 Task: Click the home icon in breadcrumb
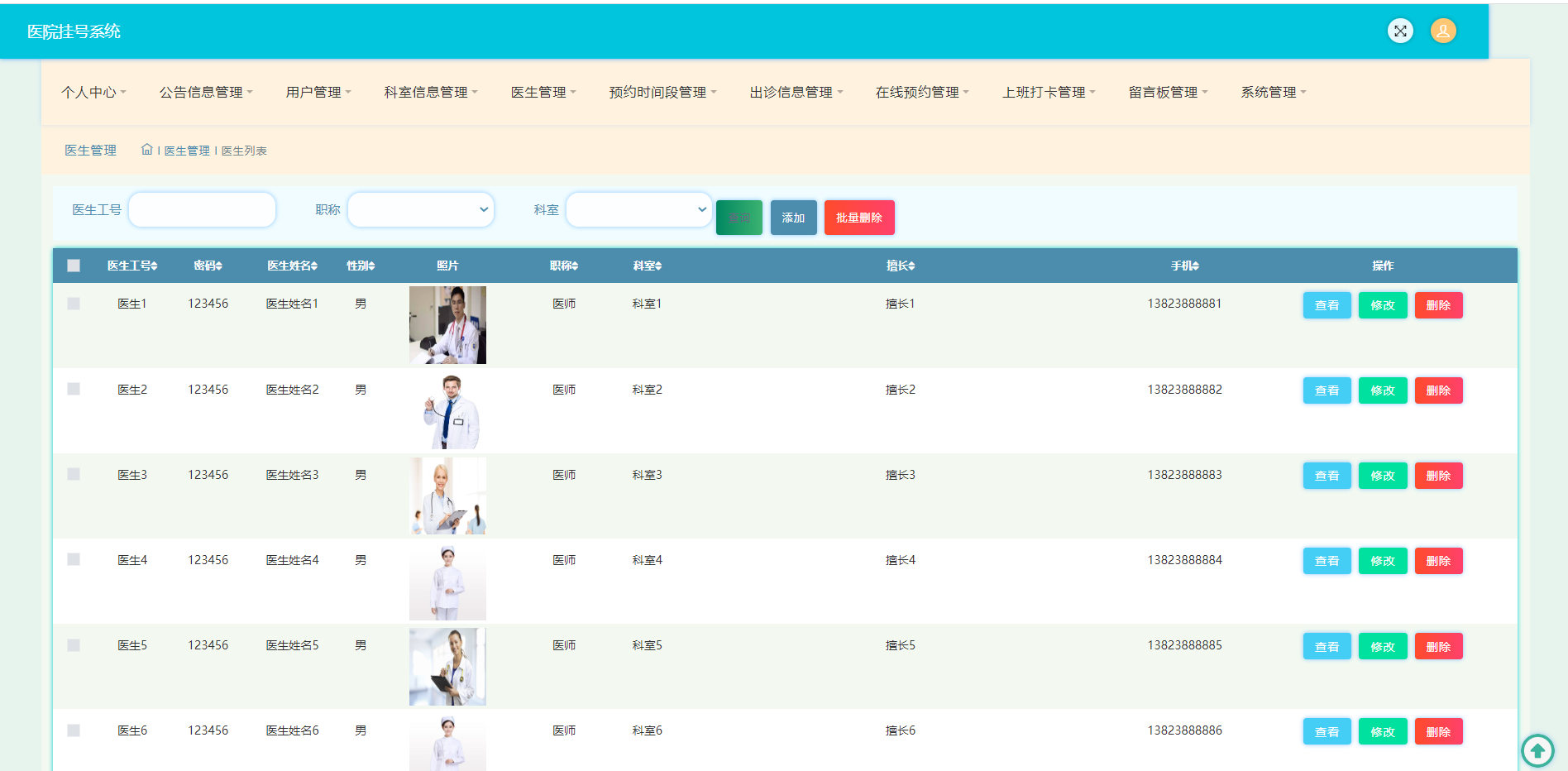coord(147,150)
